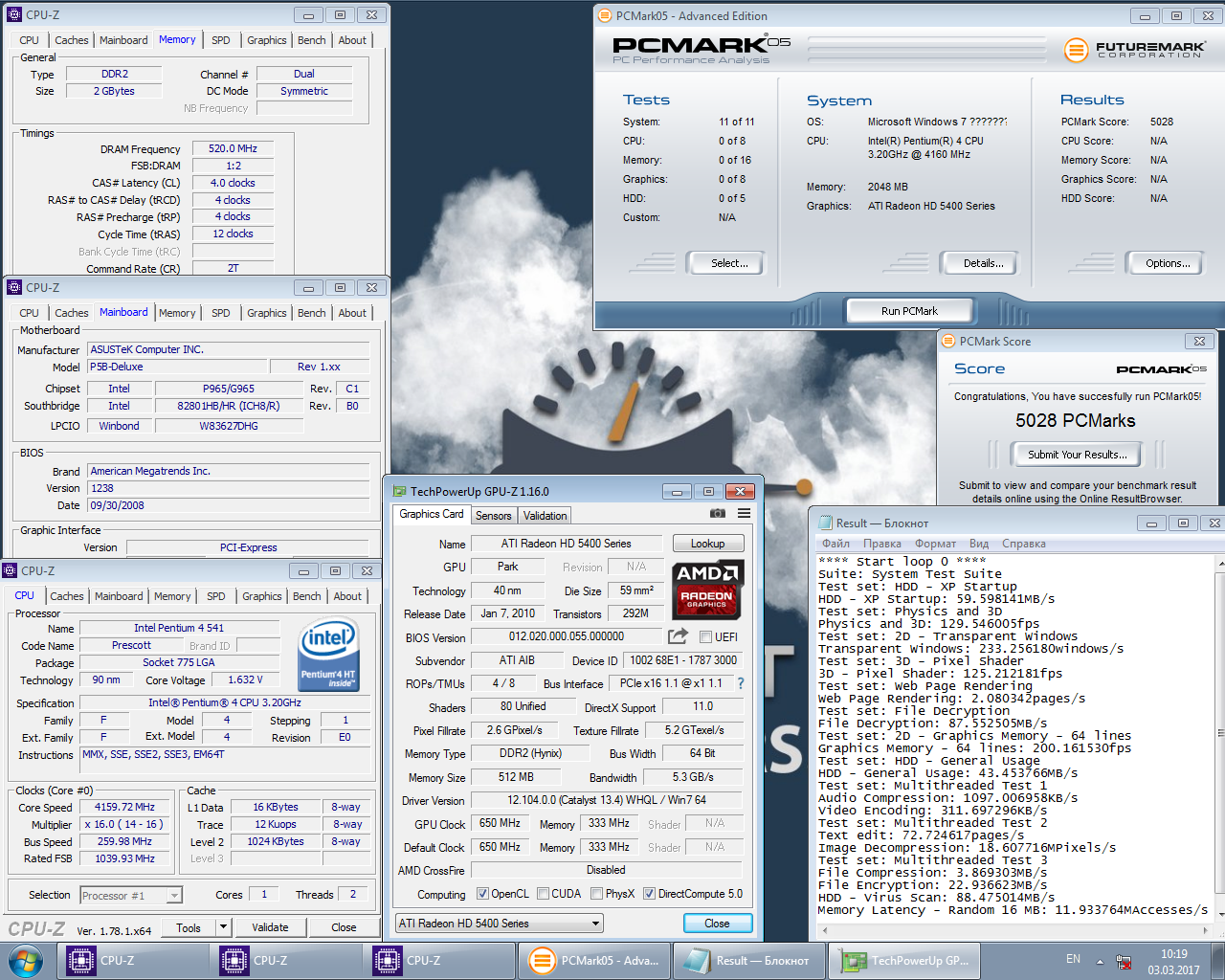Activate the TechPowerUp GPU-Z taskbar button
Image resolution: width=1225 pixels, height=980 pixels.
click(904, 961)
